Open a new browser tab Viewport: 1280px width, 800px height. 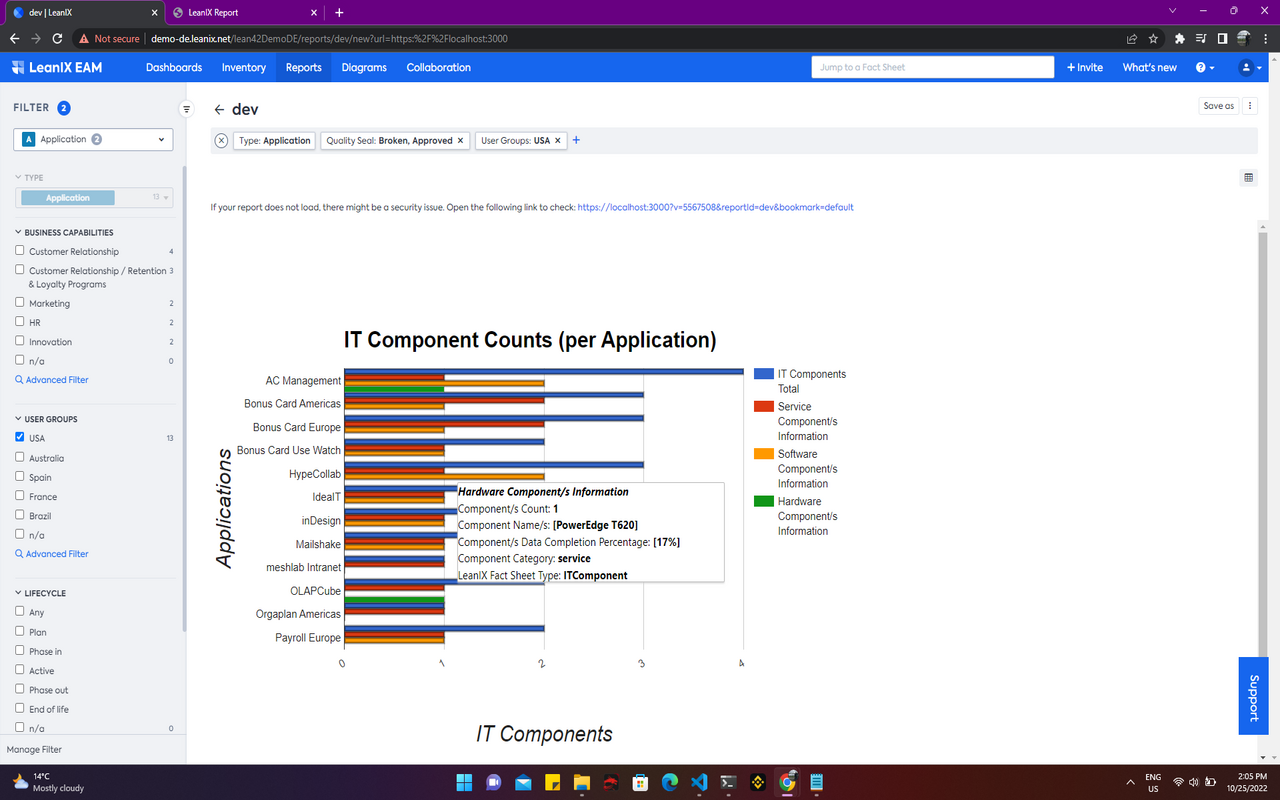coord(339,12)
